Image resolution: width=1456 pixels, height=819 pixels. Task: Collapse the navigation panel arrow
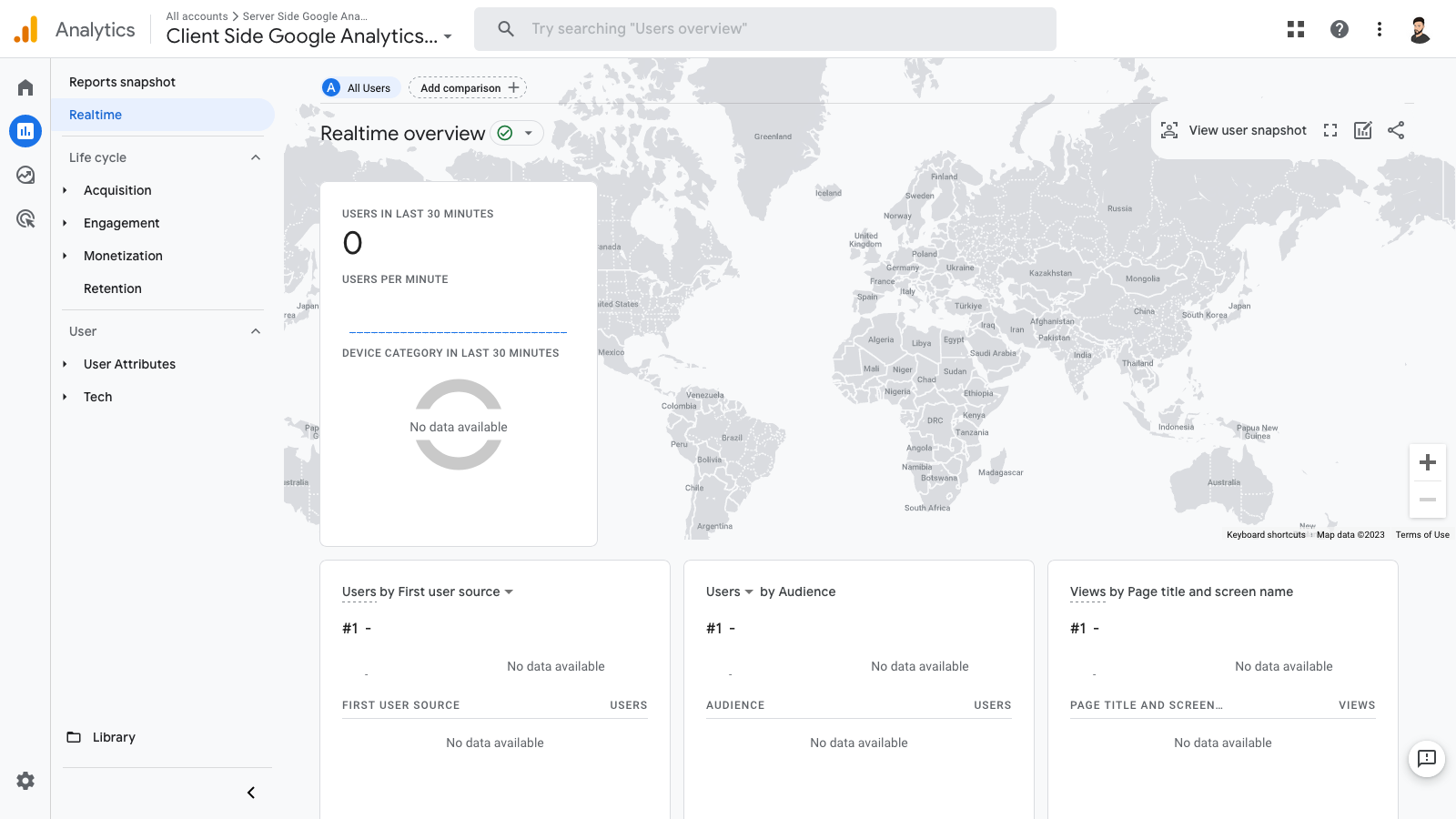click(251, 793)
